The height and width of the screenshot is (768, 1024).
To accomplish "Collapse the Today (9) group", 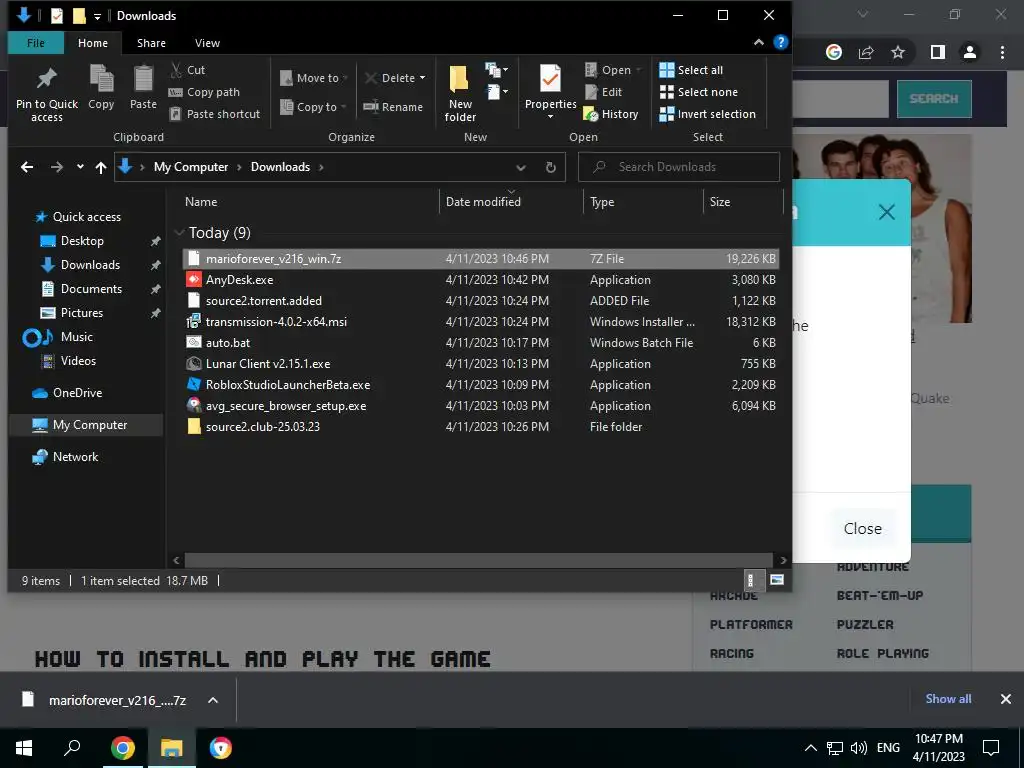I will [179, 232].
